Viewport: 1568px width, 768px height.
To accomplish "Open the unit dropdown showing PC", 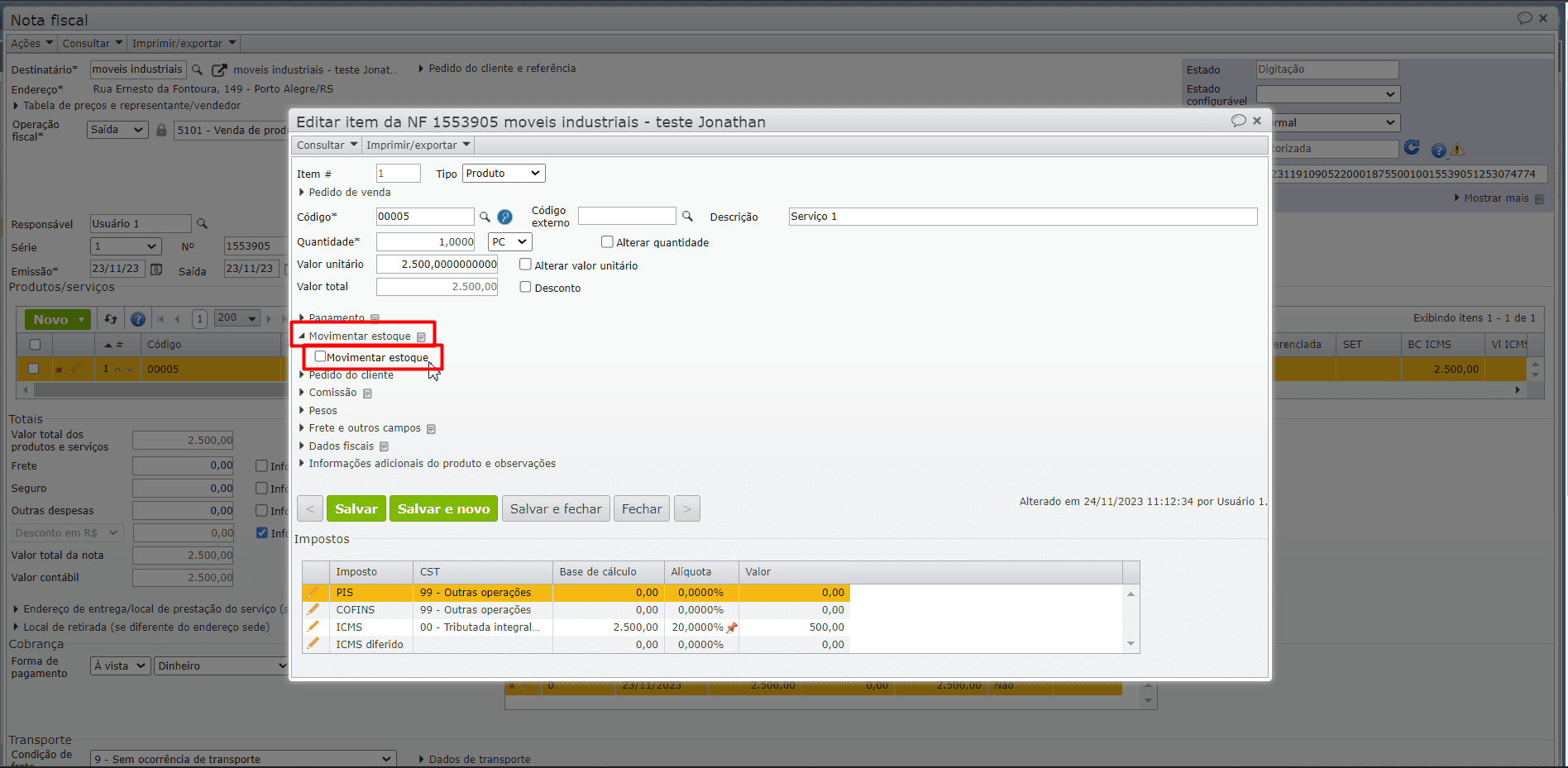I will [509, 242].
